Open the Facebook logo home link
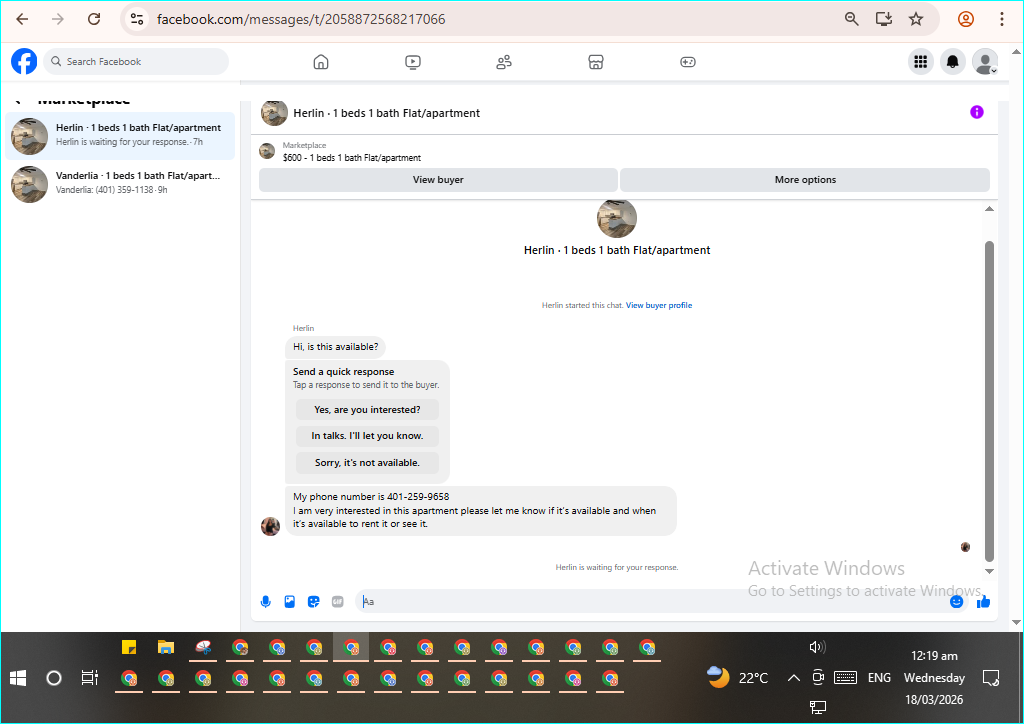Screen dimensions: 1024x724 tap(24, 61)
